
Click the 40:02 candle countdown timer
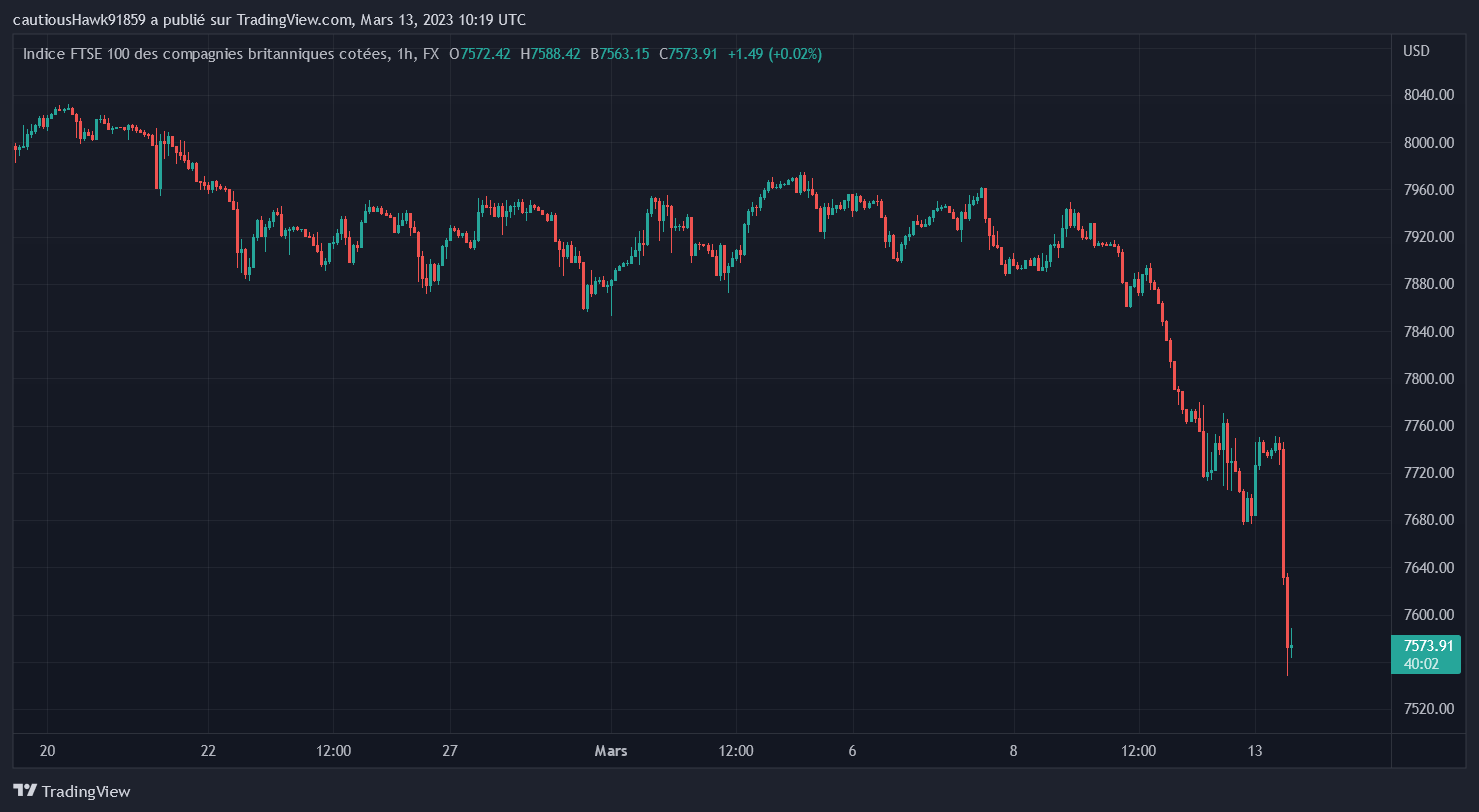(1421, 663)
